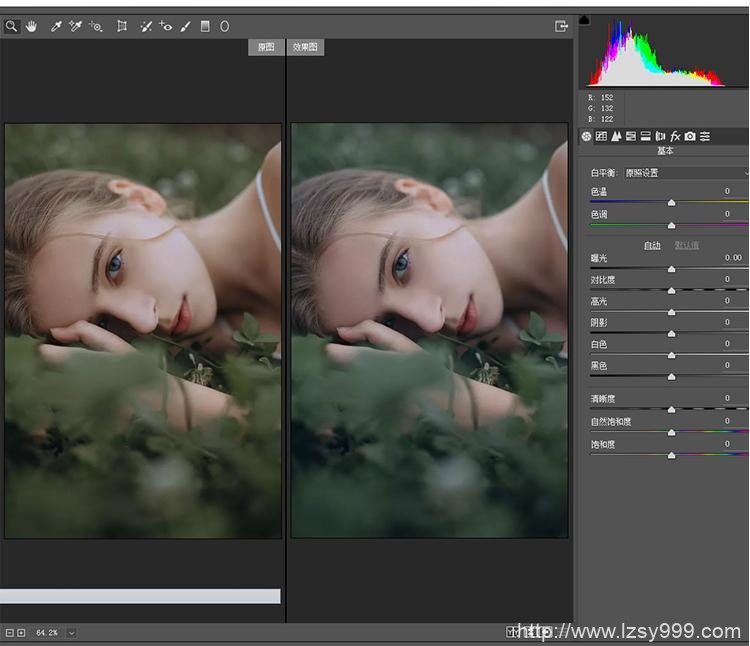Open the Camera Calibration panel

[690, 136]
